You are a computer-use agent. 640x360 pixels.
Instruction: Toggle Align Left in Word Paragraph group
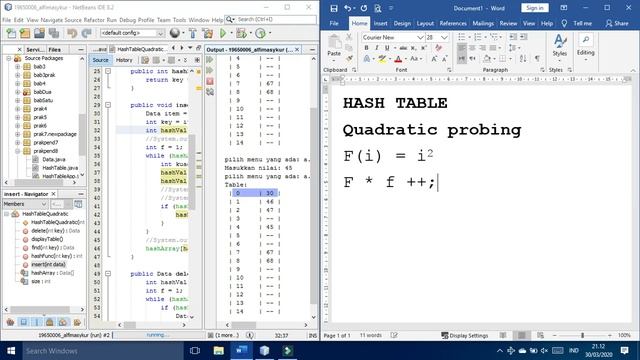[462, 48]
